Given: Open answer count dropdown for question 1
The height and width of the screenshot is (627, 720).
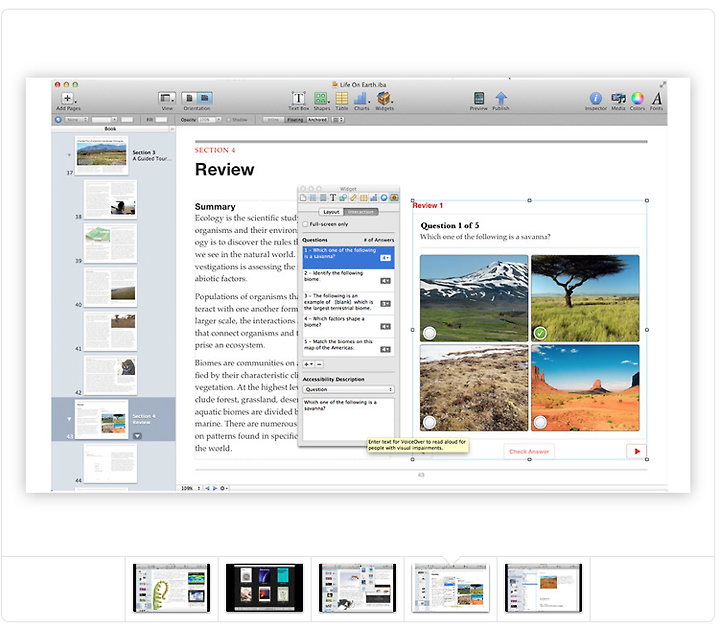Looking at the screenshot, I should (385, 258).
